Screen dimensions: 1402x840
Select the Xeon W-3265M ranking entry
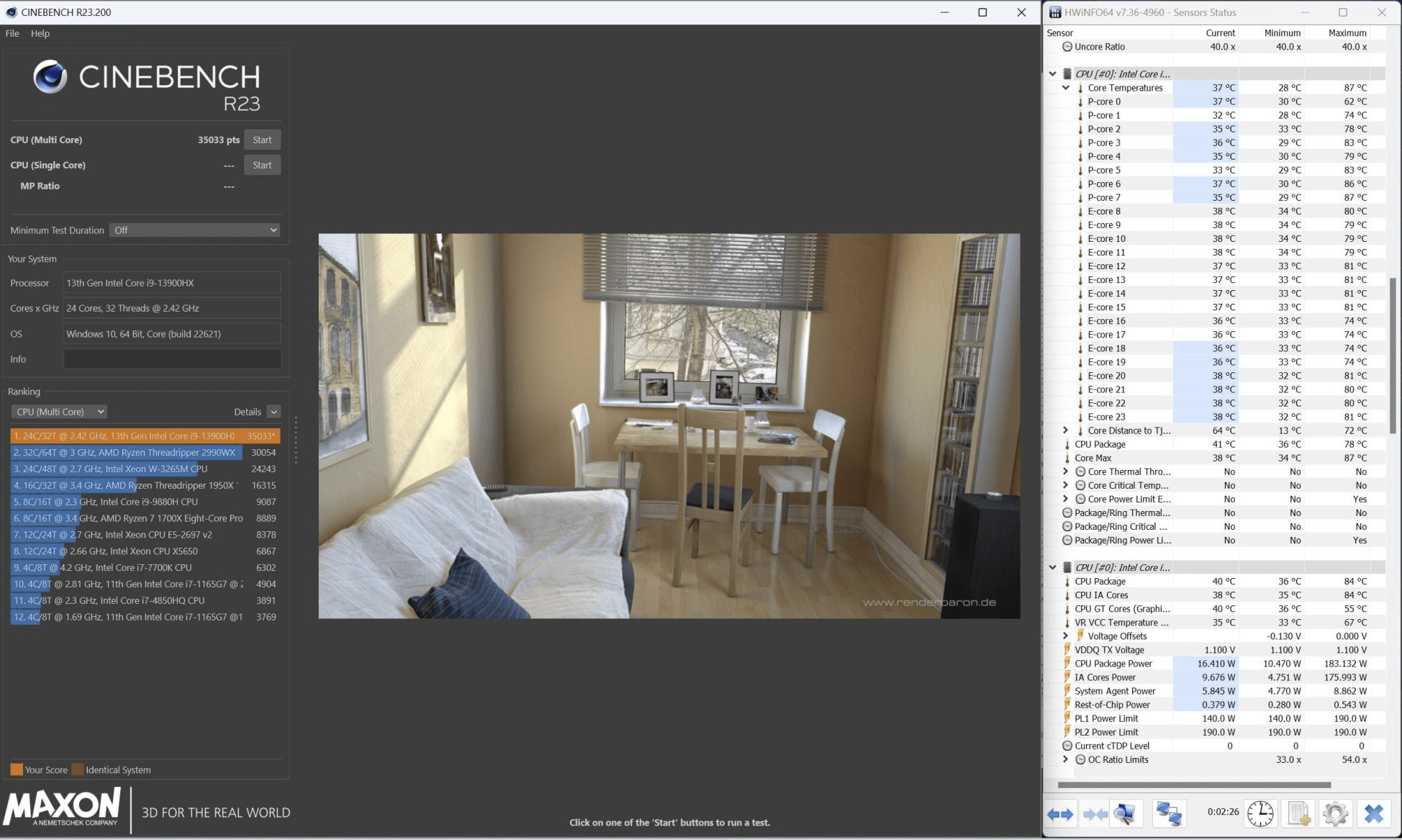point(145,469)
